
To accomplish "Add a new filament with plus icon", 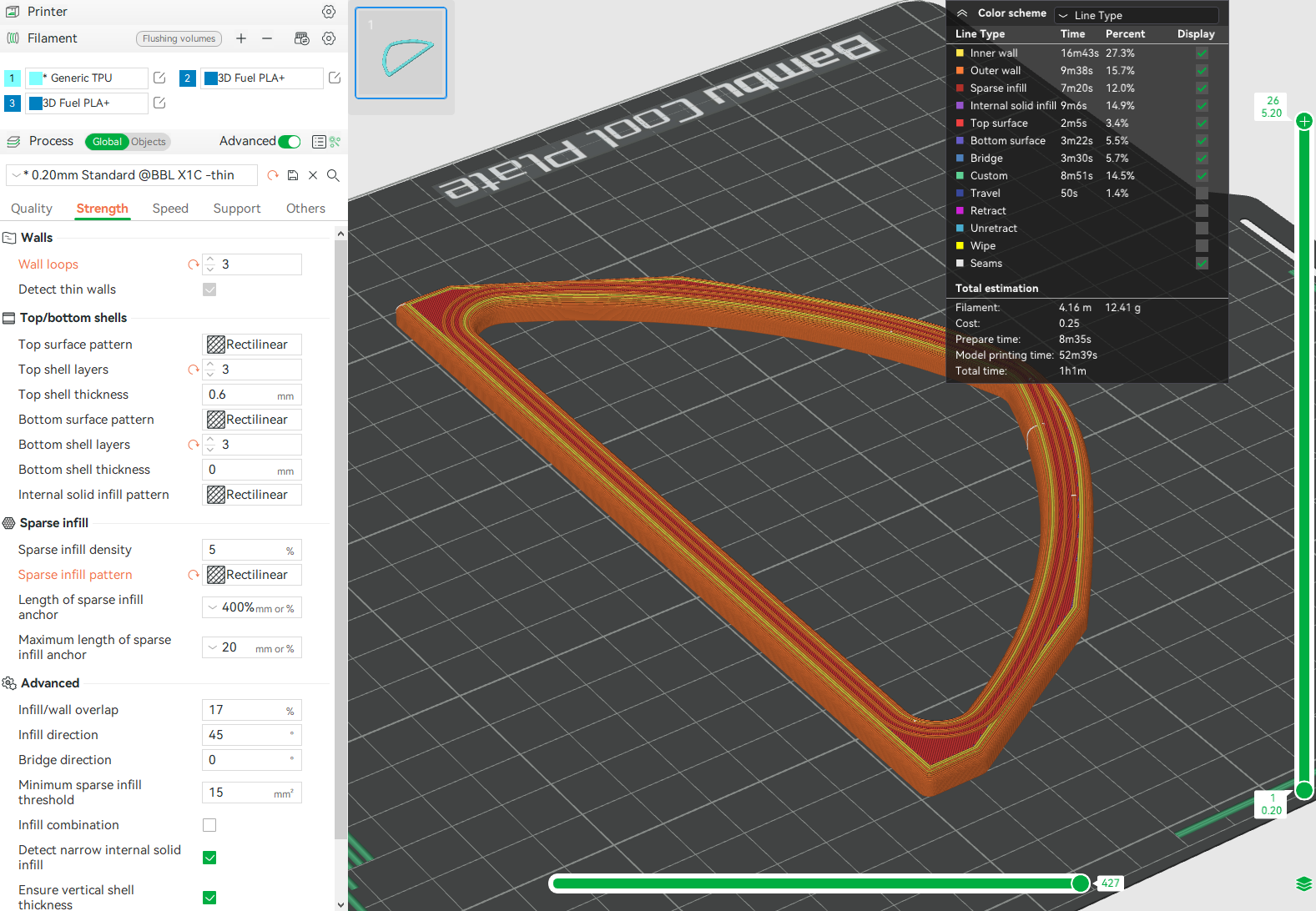I will pyautogui.click(x=241, y=38).
